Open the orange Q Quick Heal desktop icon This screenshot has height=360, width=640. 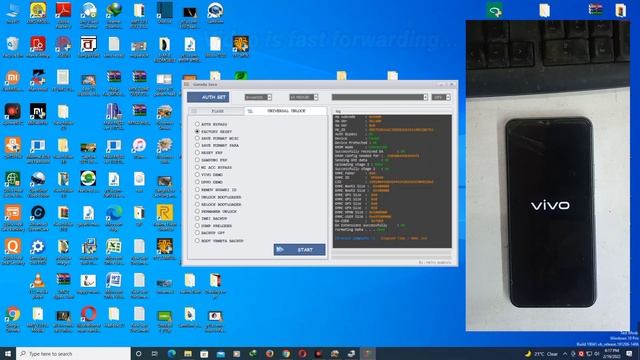click(13, 251)
